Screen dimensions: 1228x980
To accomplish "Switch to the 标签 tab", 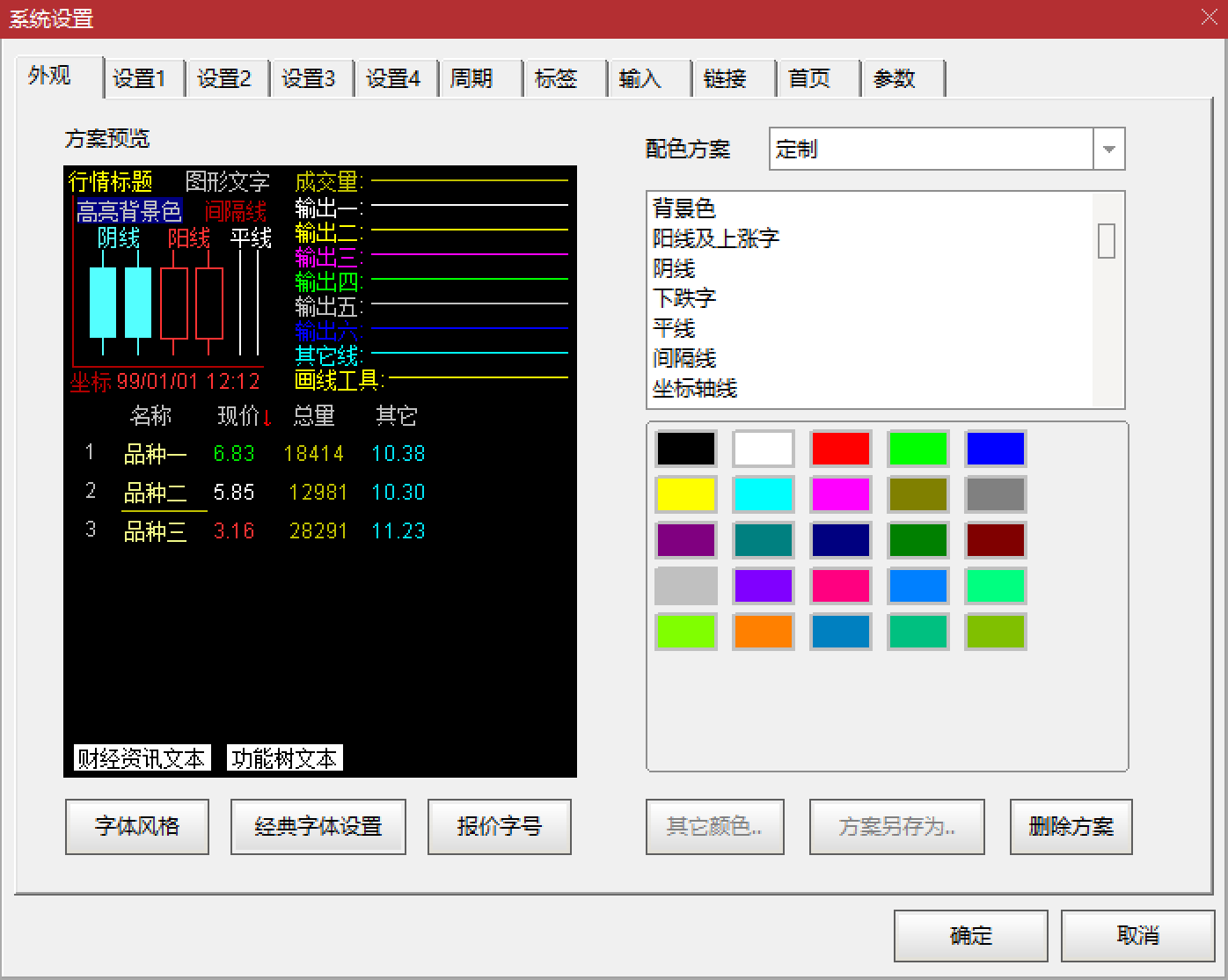I will (566, 78).
